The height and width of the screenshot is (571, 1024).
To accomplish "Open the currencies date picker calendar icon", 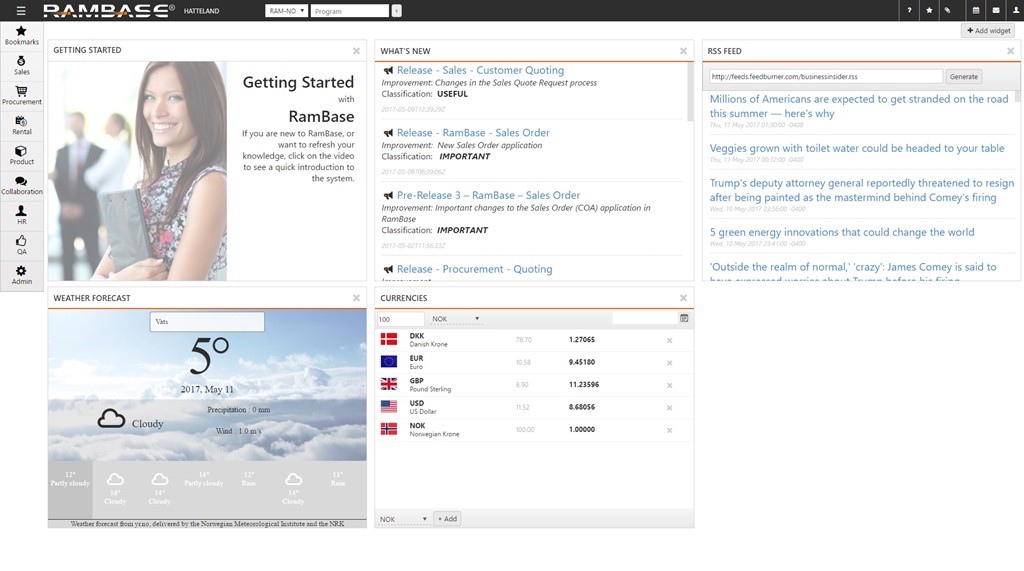I will [x=684, y=318].
